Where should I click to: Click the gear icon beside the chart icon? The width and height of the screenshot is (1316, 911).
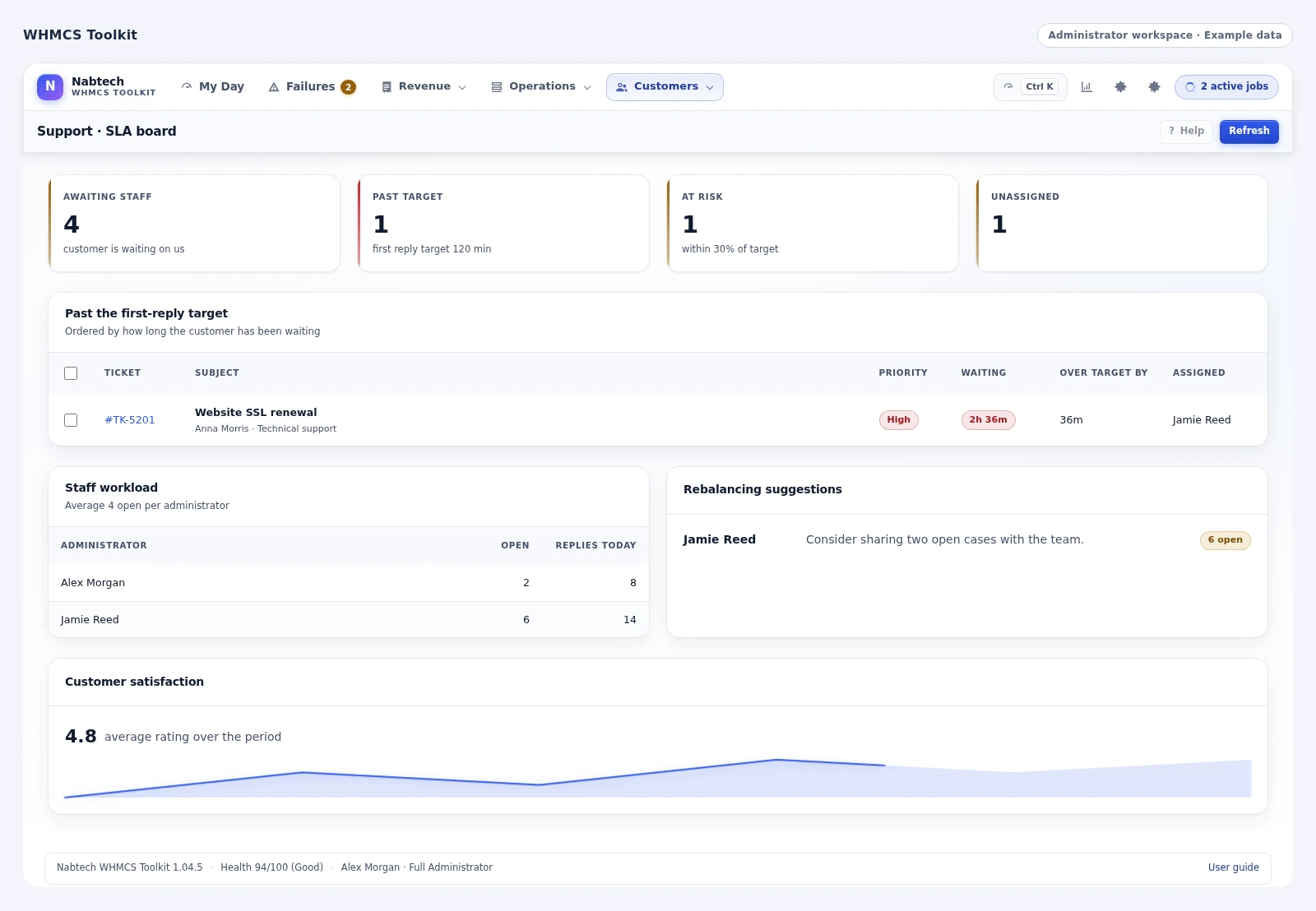pyautogui.click(x=1120, y=86)
